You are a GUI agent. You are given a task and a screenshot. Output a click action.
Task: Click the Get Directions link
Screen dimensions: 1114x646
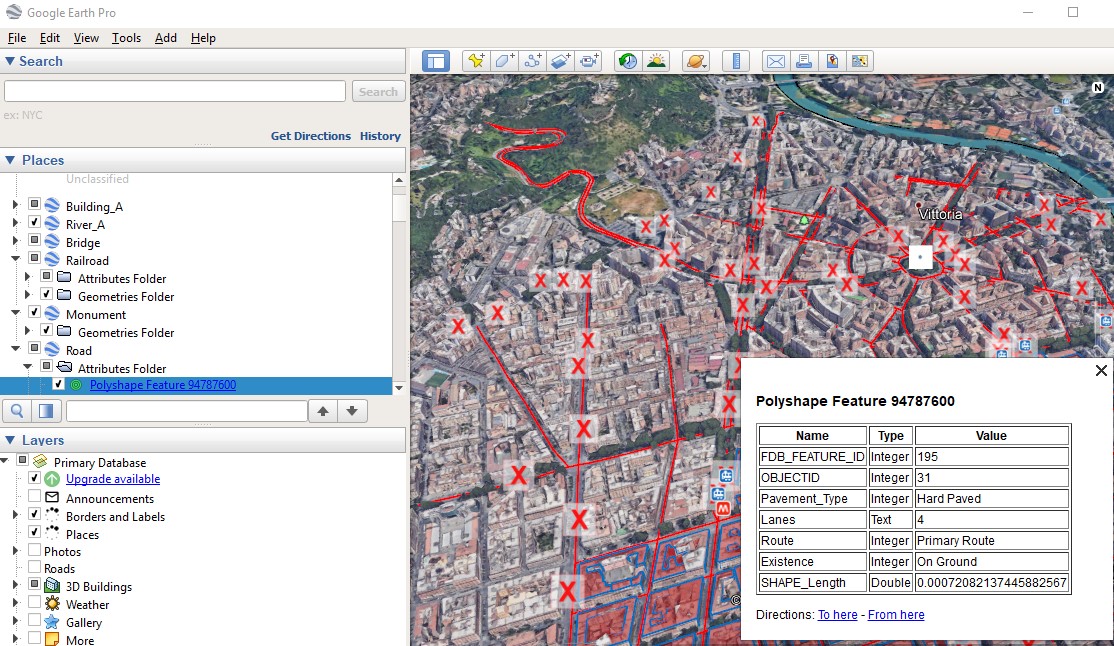coord(310,136)
